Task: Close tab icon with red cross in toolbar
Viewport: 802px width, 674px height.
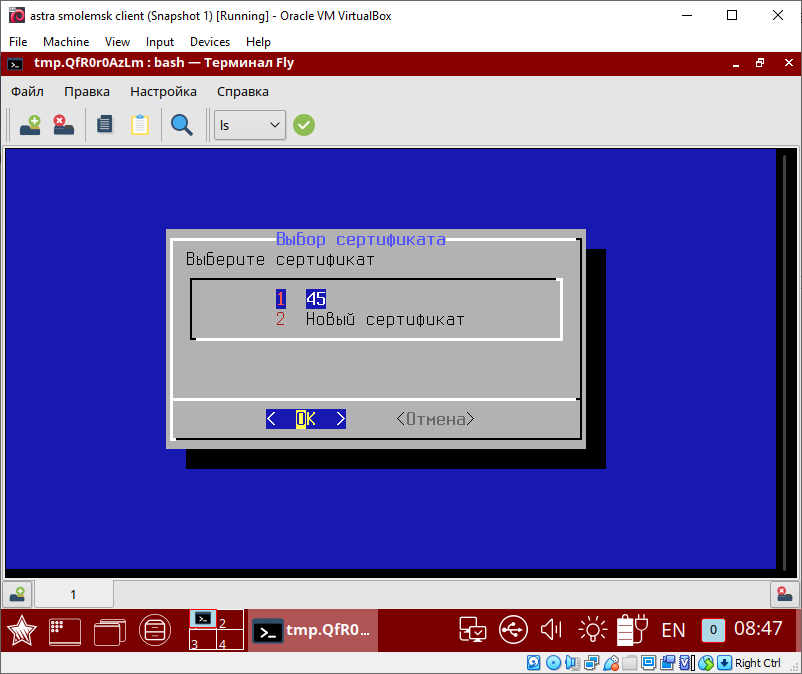Action: pos(63,125)
